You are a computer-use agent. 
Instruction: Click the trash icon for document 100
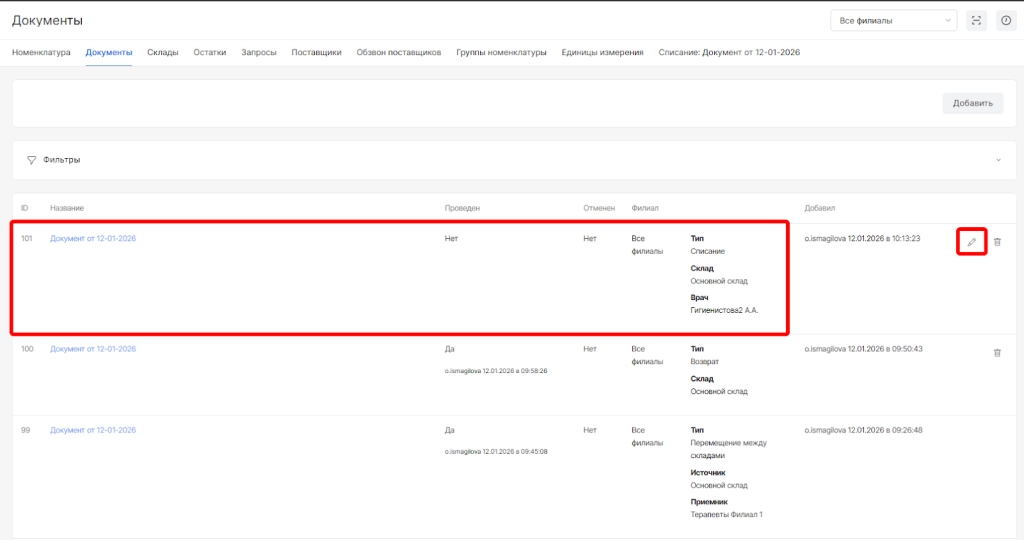tap(997, 352)
